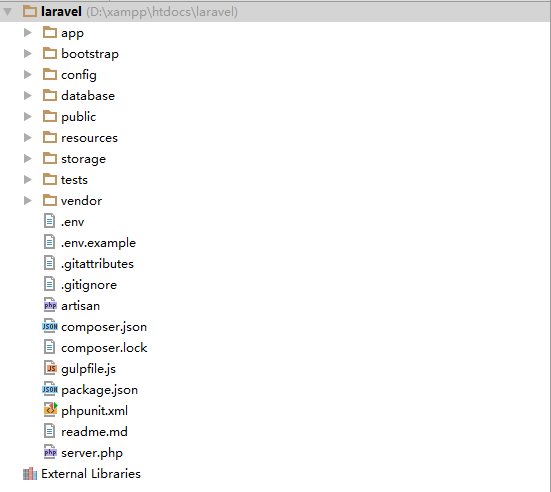The height and width of the screenshot is (492, 551).
Task: Click the .gitignore file icon
Action: 50,284
